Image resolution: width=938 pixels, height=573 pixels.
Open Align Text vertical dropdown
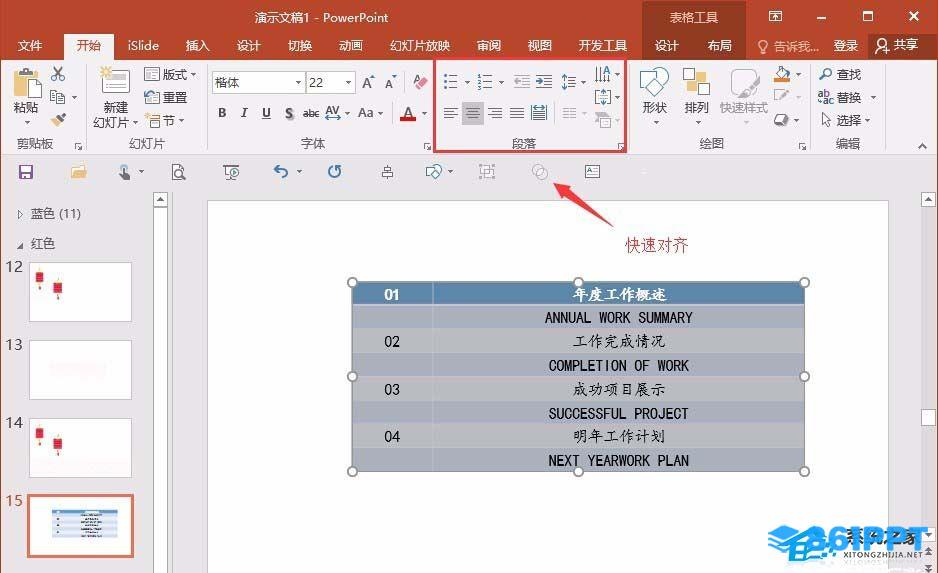(x=607, y=96)
